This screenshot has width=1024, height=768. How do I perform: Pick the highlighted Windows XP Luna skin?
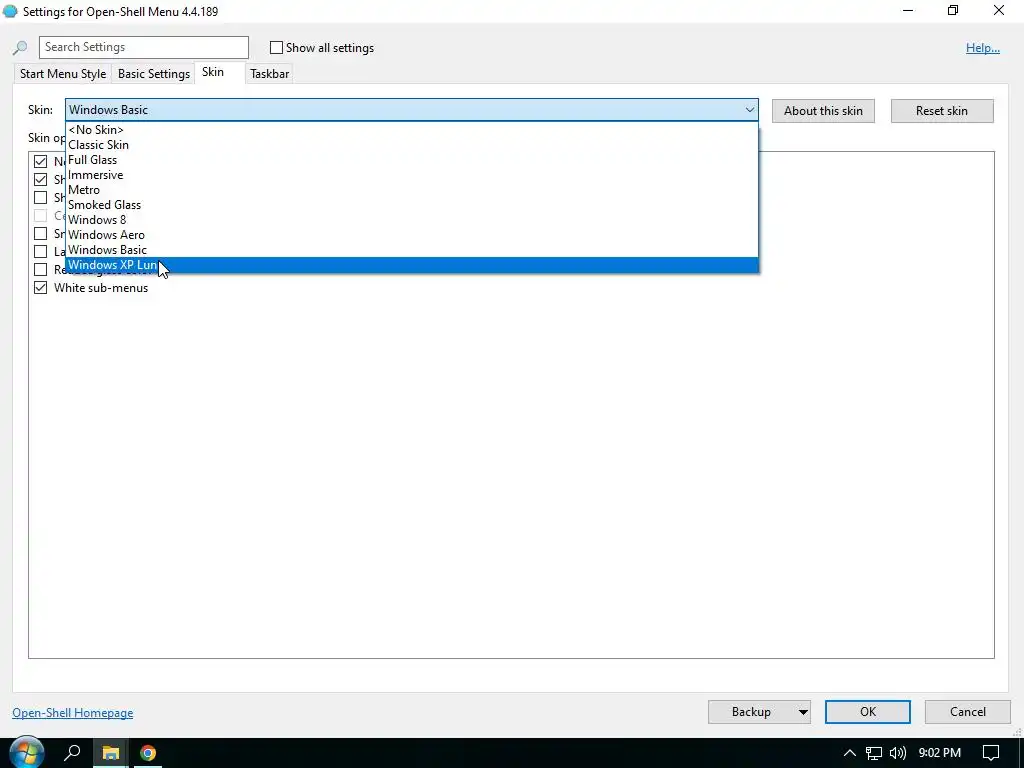(x=412, y=264)
